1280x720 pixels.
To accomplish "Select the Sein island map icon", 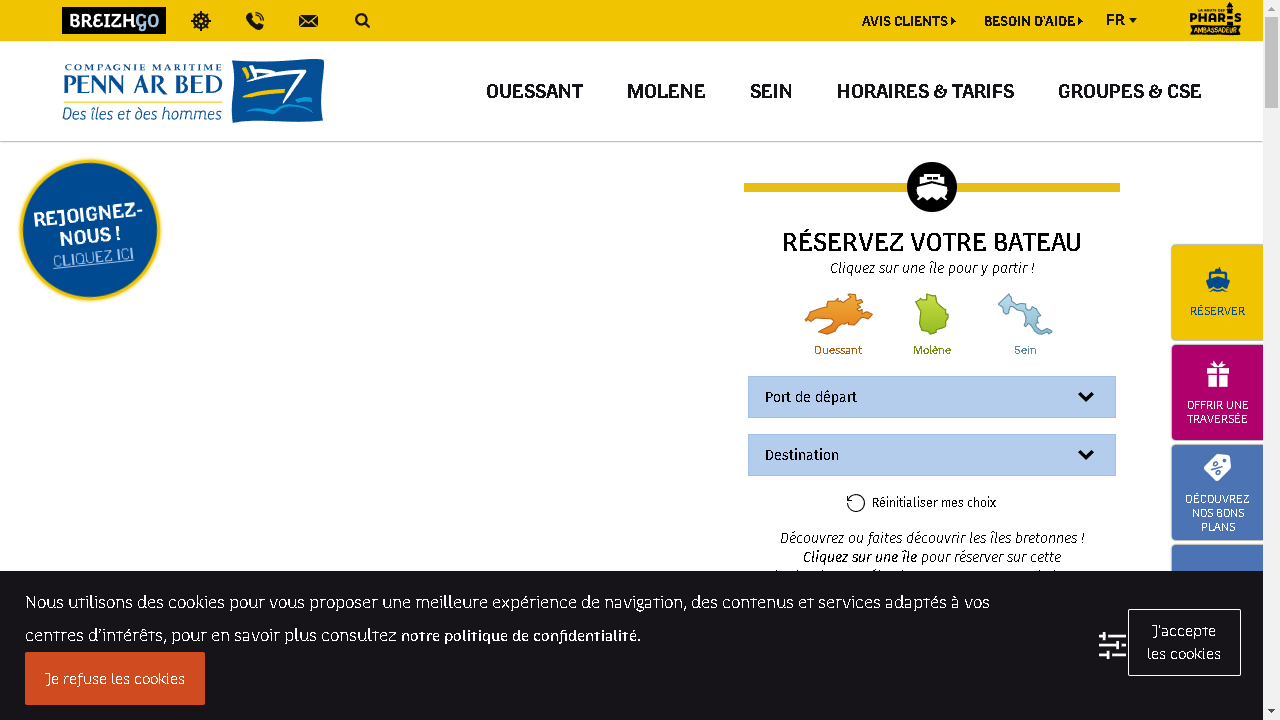I will [x=1025, y=314].
